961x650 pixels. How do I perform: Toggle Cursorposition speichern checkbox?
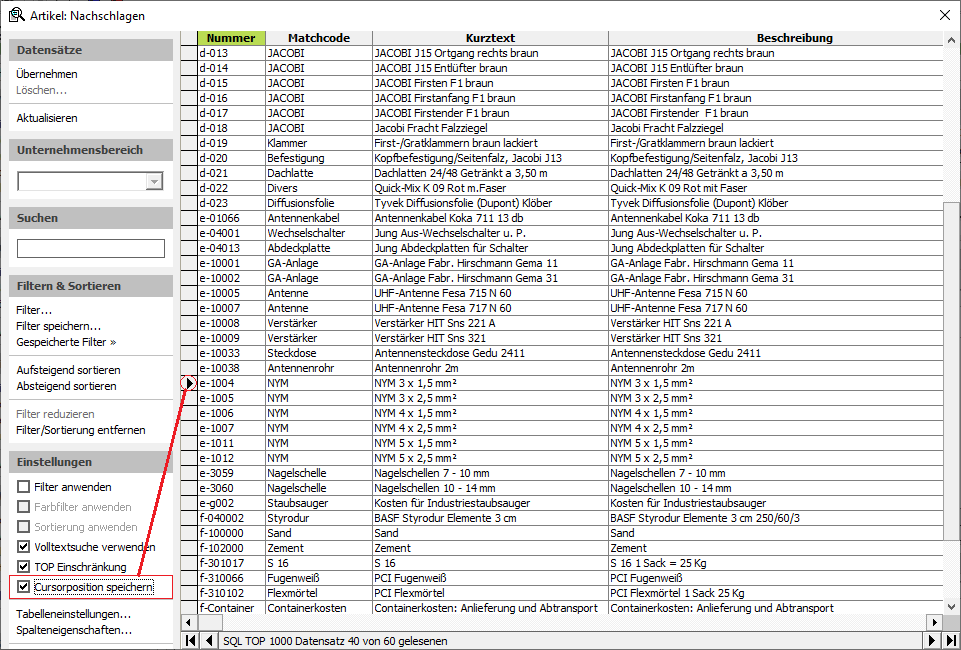tap(23, 587)
